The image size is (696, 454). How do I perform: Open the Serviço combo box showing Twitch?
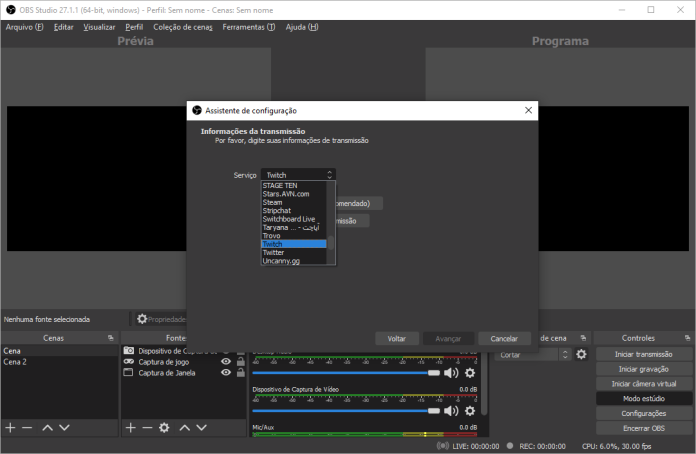(298, 175)
